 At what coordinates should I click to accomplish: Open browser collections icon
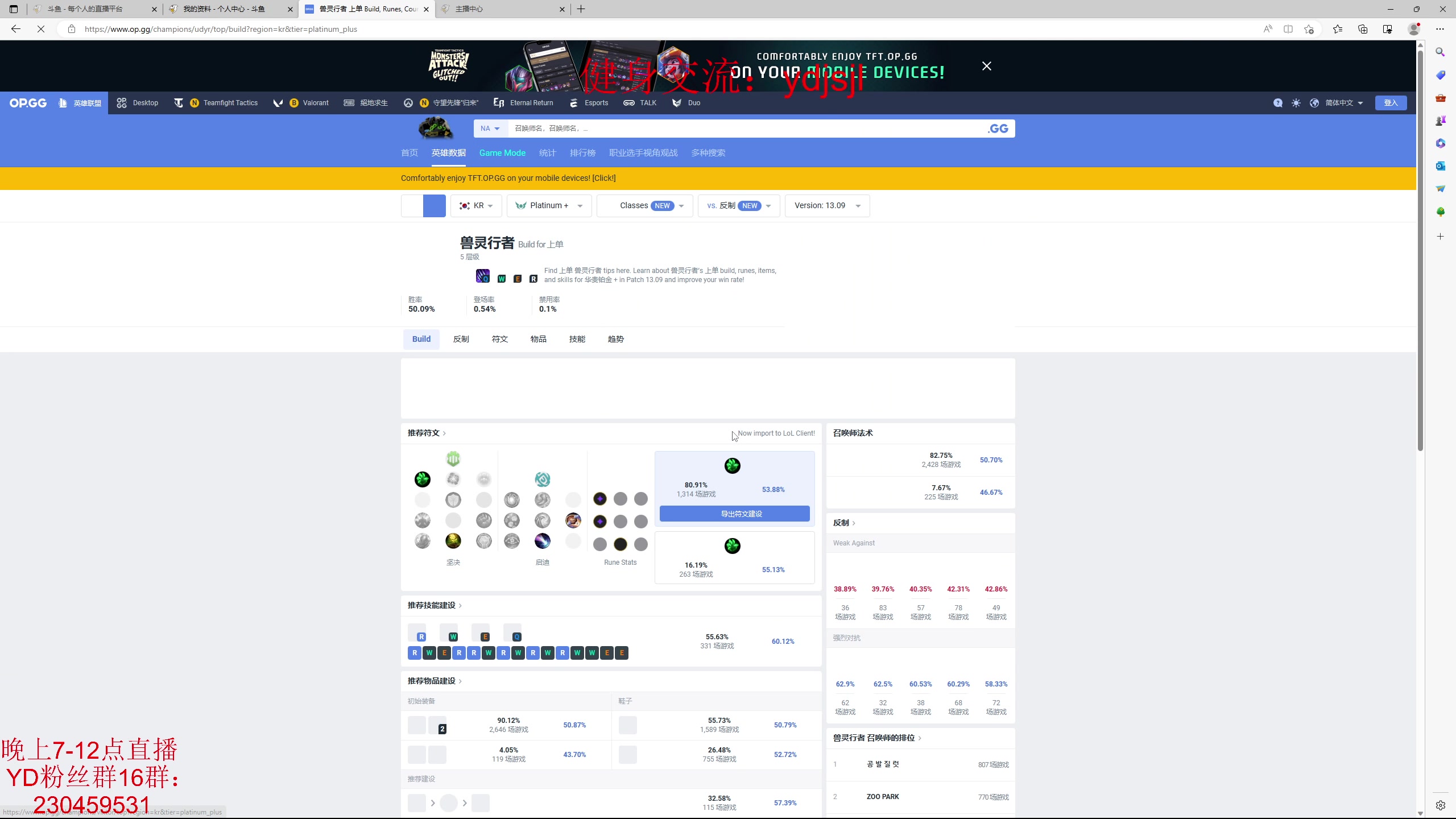(x=1363, y=29)
